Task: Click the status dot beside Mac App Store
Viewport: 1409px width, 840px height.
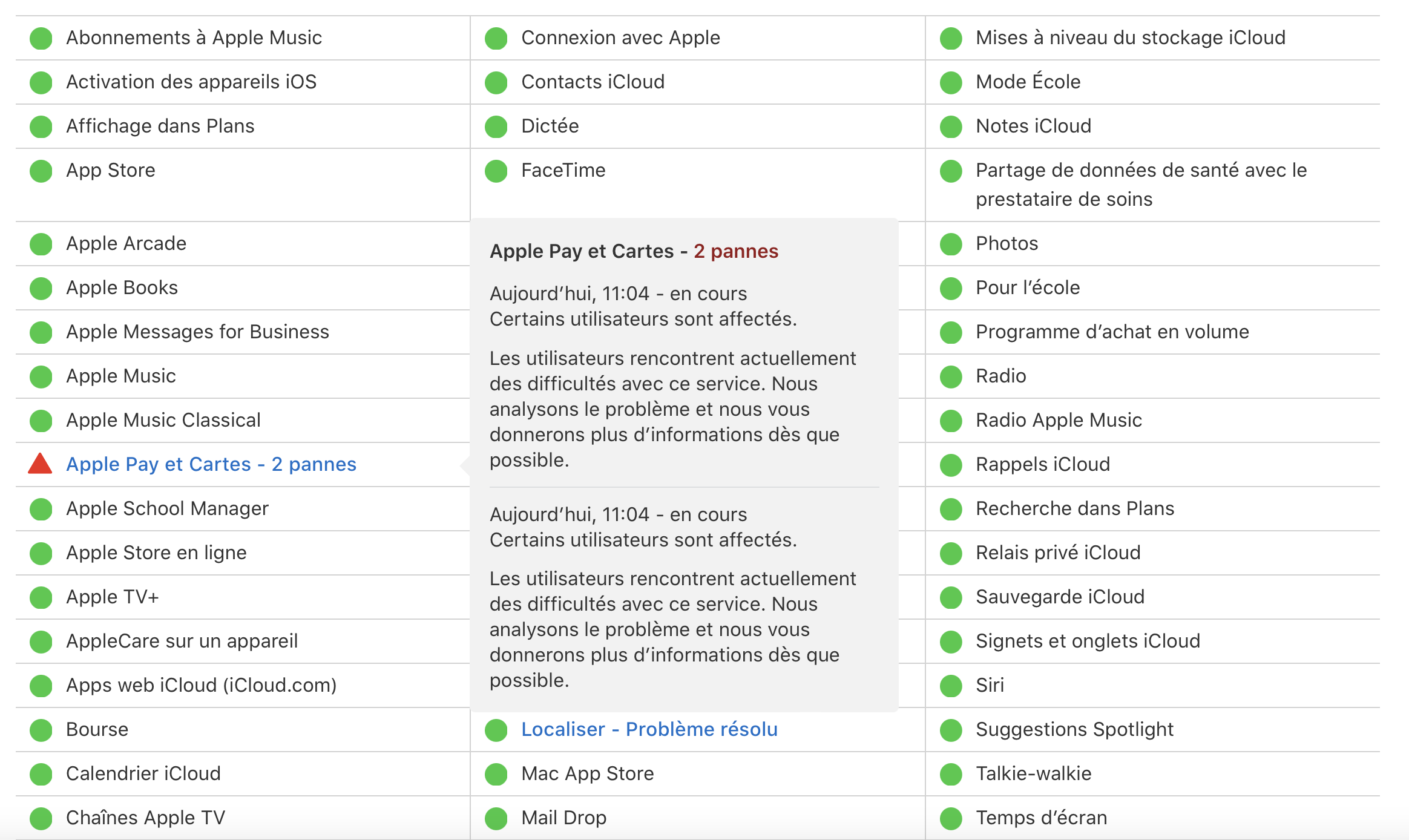Action: tap(496, 774)
